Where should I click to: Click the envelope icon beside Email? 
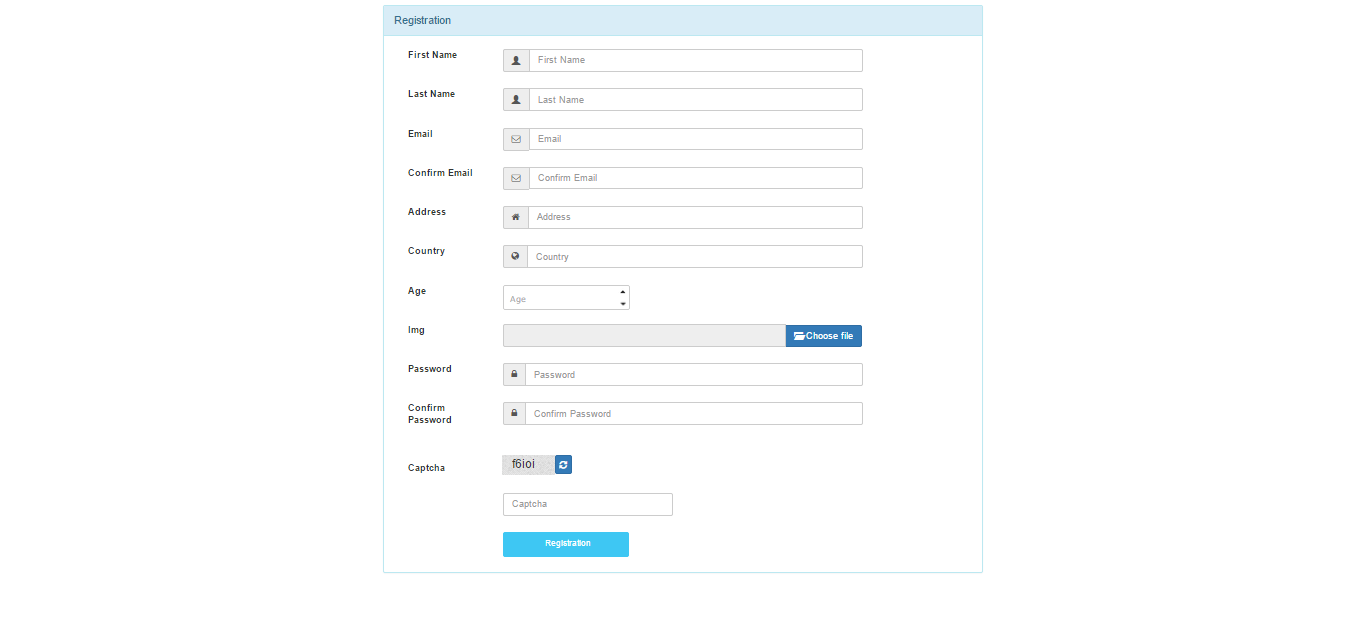pos(515,138)
